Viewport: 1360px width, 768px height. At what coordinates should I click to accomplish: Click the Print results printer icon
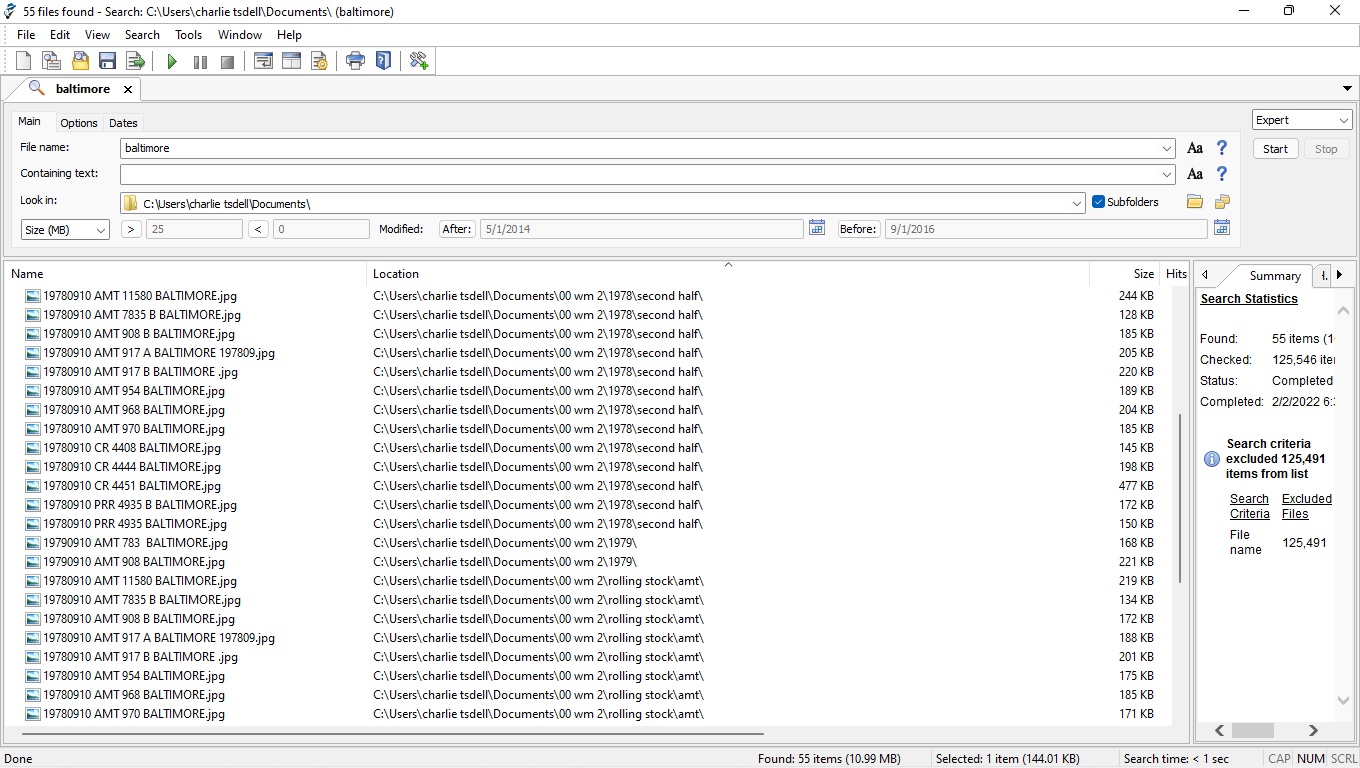(x=355, y=62)
